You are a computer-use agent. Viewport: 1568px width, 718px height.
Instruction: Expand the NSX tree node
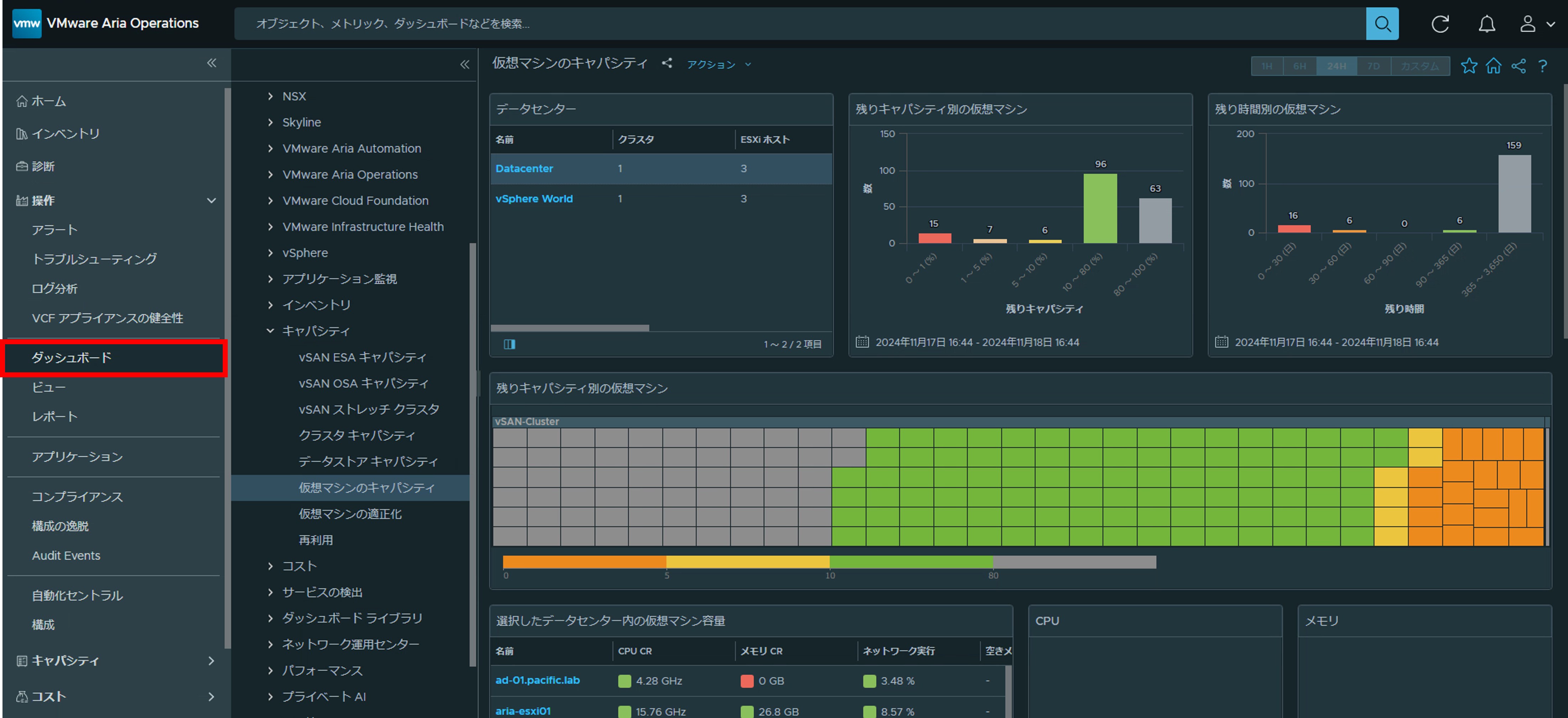(270, 96)
